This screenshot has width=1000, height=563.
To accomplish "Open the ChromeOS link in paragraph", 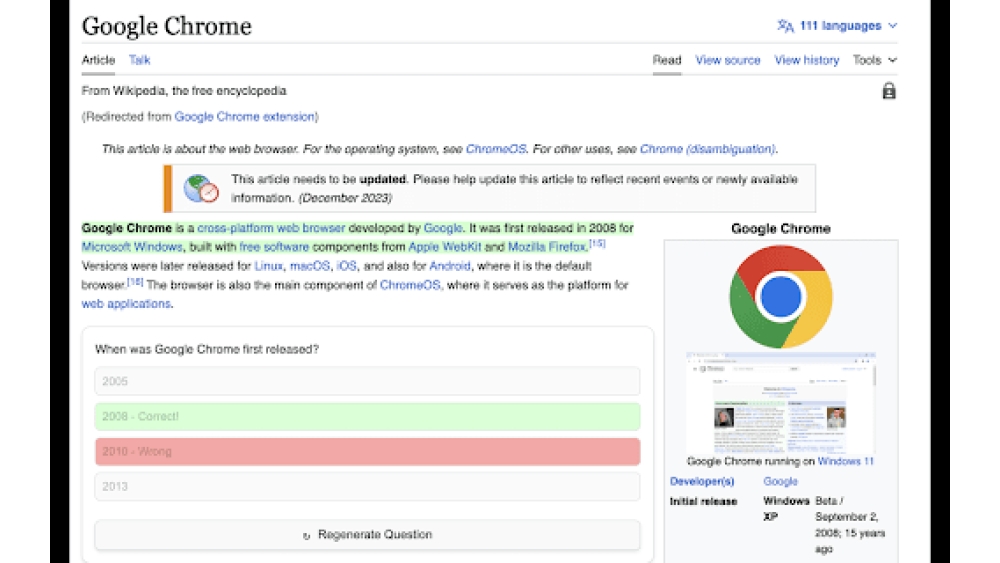I will coord(409,285).
